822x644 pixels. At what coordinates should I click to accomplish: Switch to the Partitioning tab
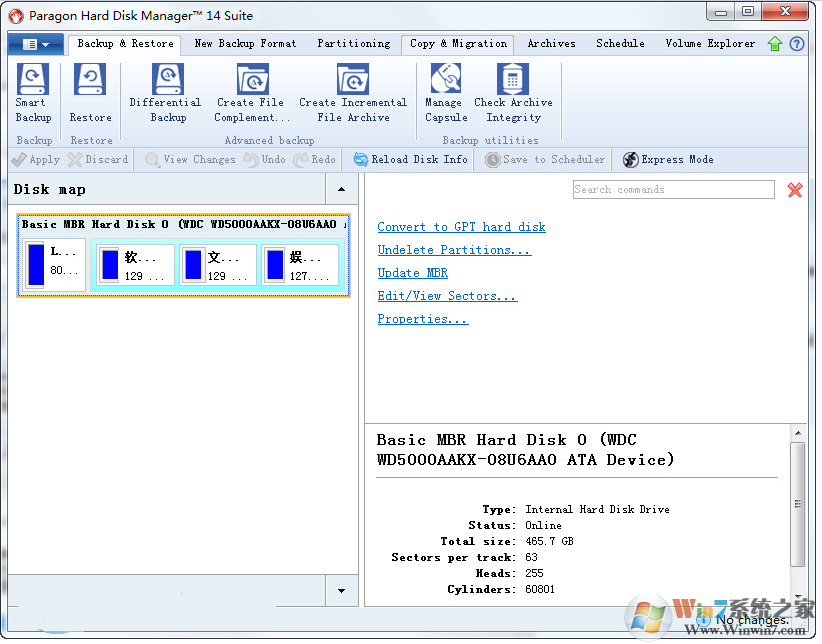(x=353, y=44)
